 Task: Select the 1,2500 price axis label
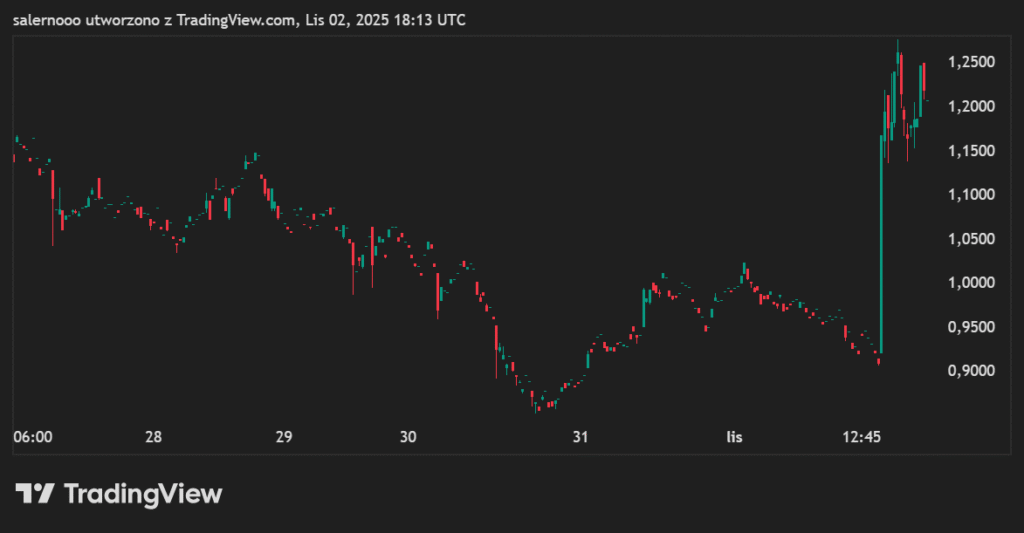[970, 62]
